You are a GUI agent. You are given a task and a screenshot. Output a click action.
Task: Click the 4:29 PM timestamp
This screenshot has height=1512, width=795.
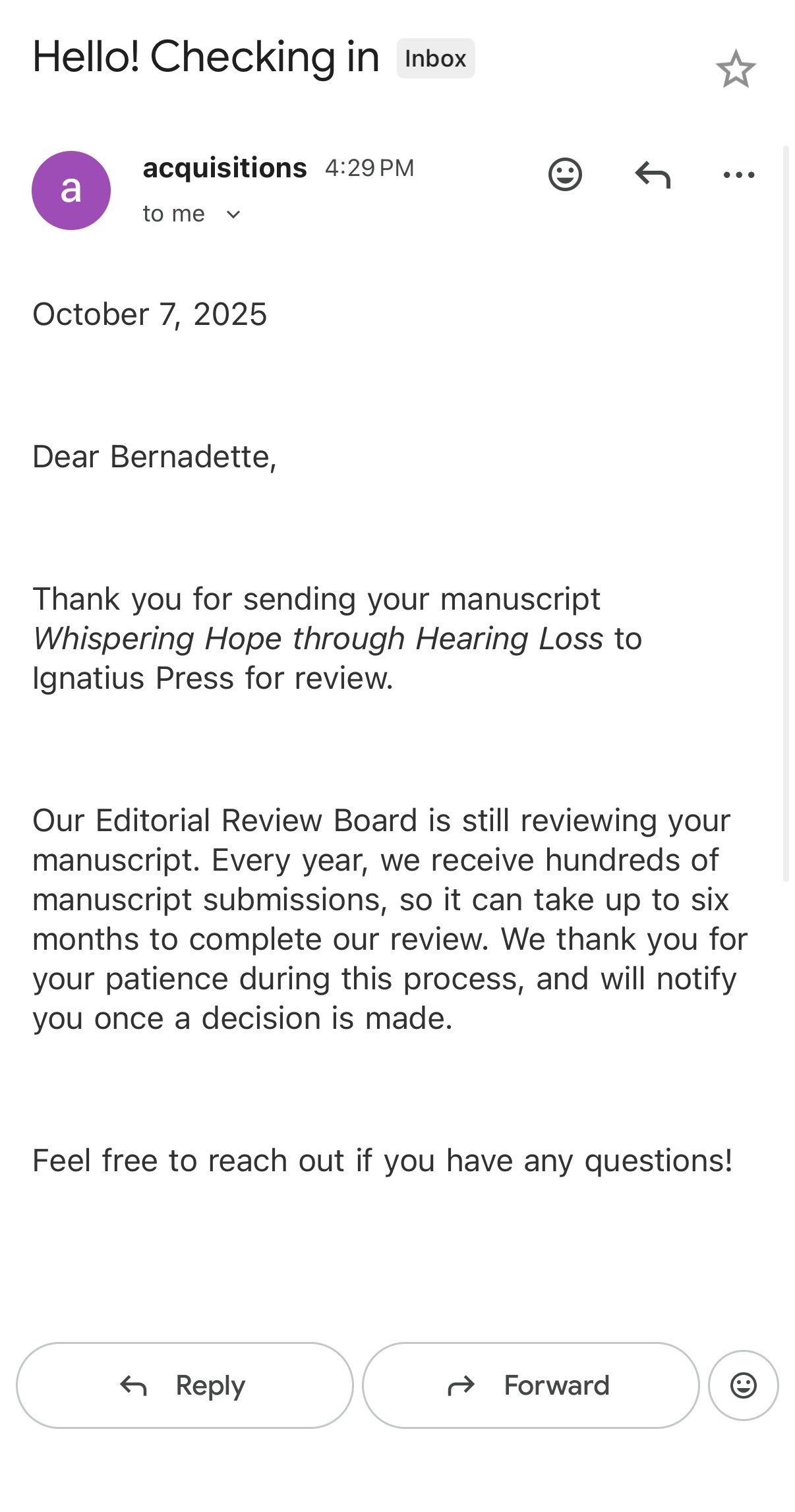click(369, 168)
